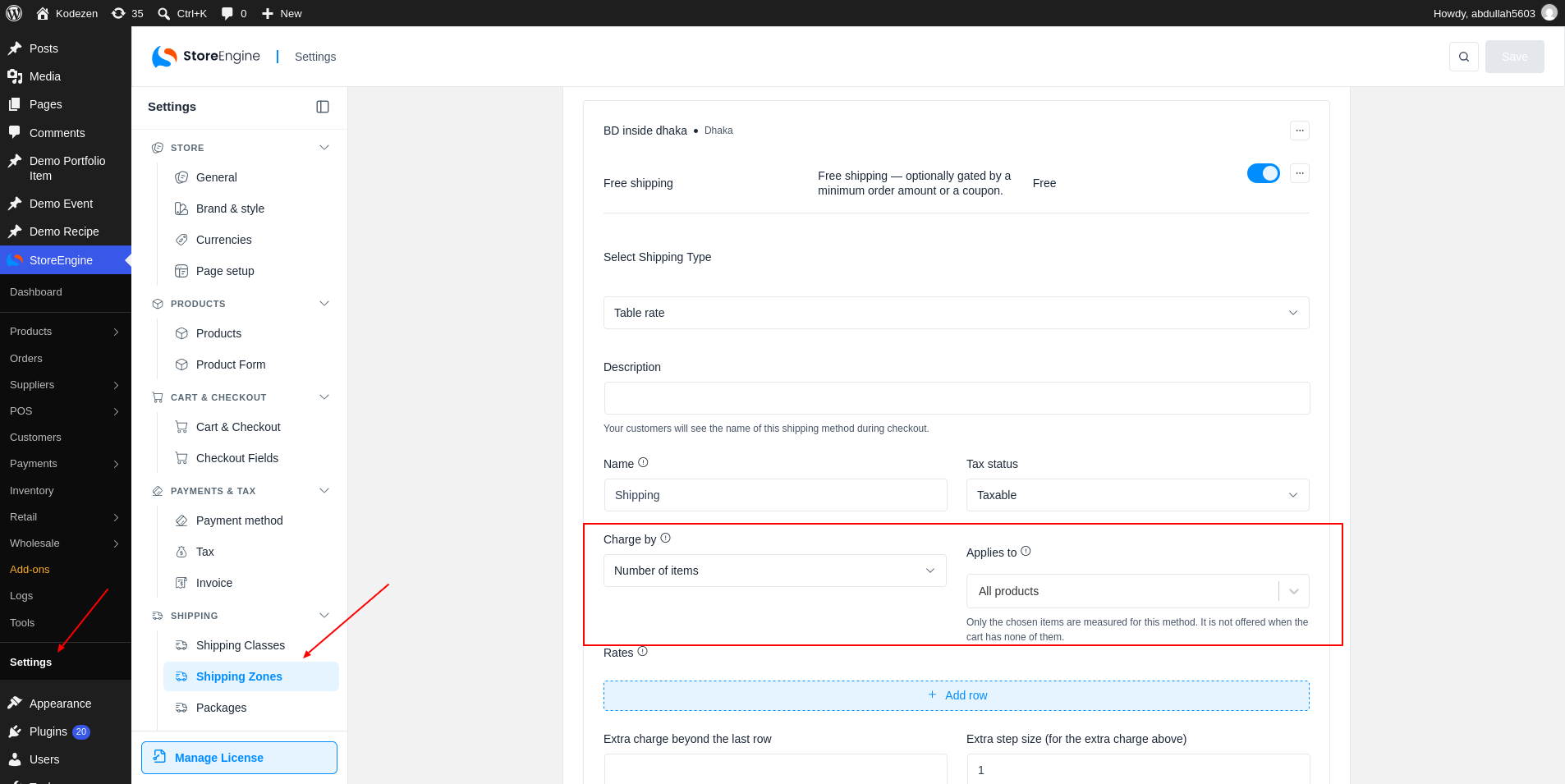1565x784 pixels.
Task: Open the Taxable tax status dropdown
Action: (1138, 495)
